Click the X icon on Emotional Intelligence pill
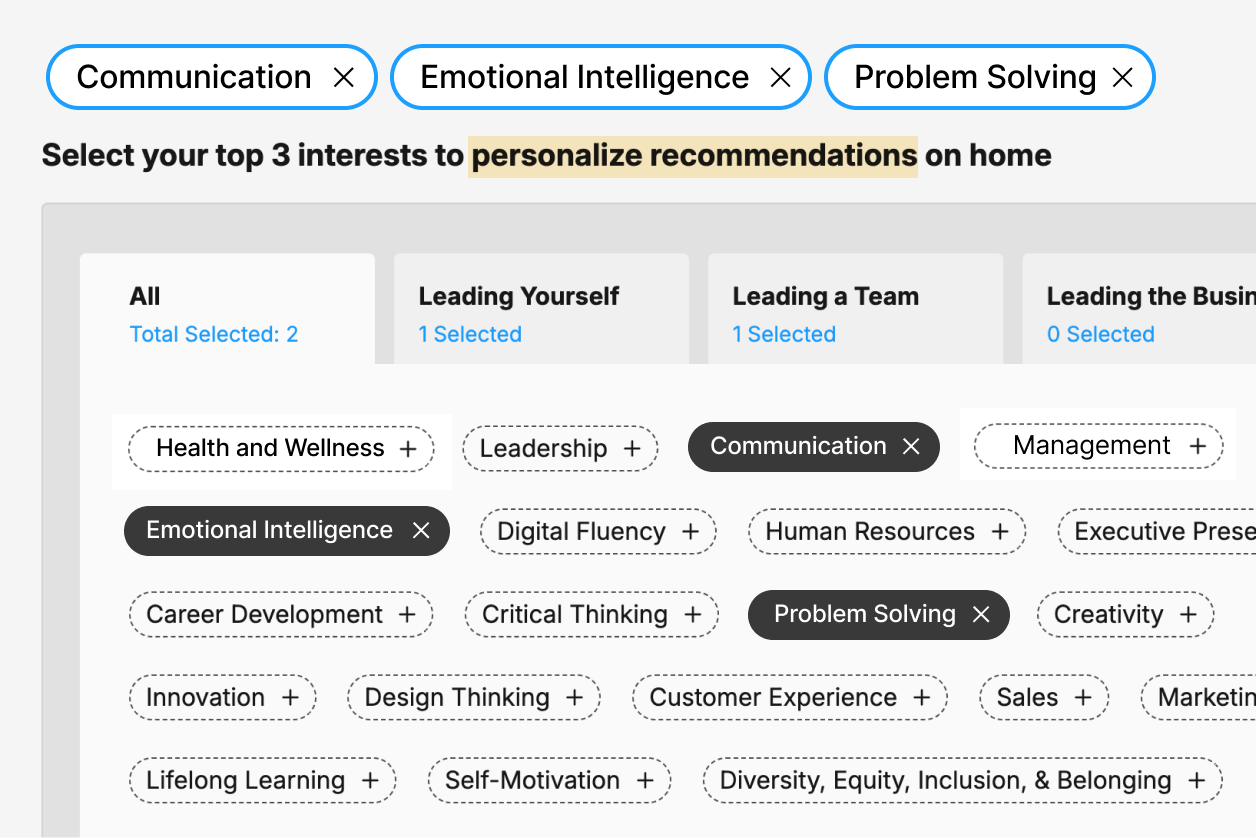 (780, 76)
